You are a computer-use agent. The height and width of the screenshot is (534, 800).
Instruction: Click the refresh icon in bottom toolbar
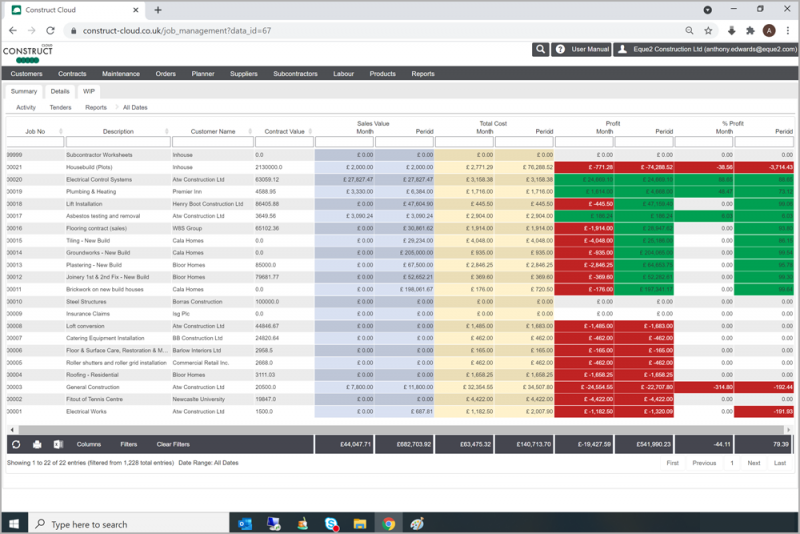pos(16,444)
